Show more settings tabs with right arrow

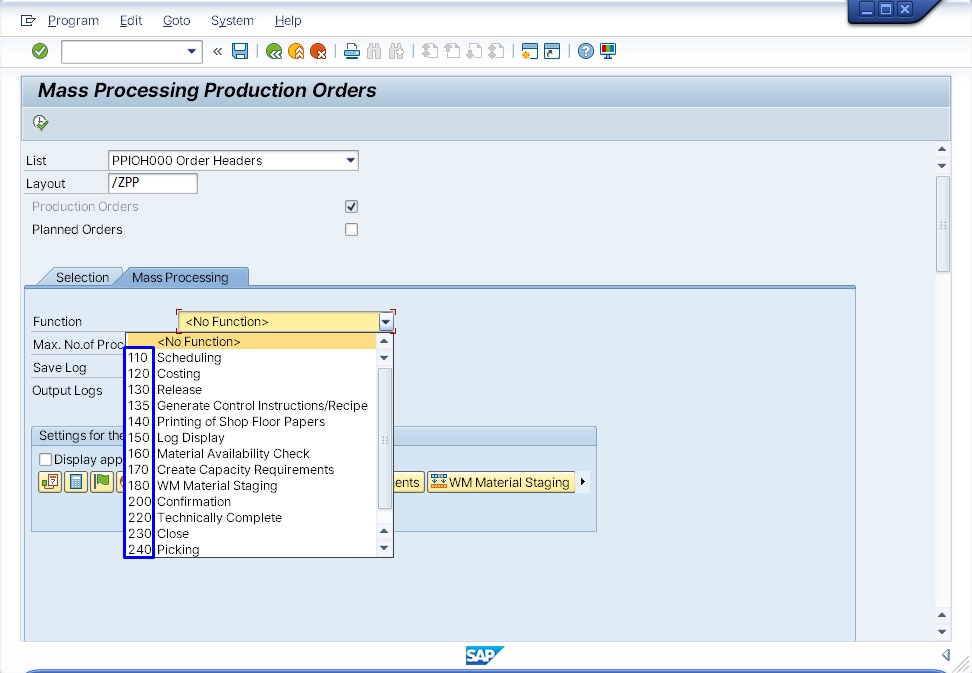click(x=583, y=482)
